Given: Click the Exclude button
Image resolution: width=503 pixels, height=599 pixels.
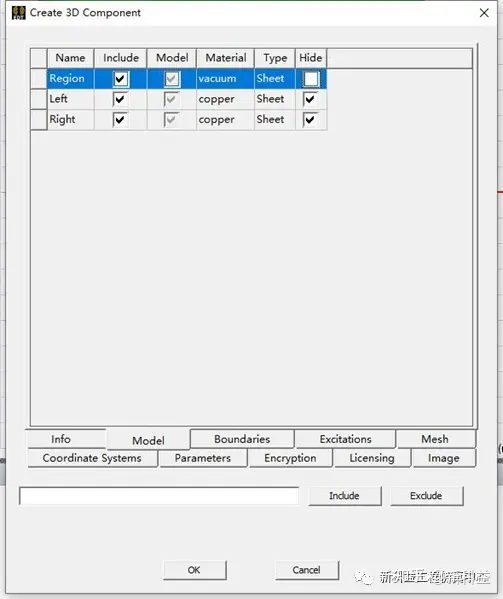Looking at the screenshot, I should point(426,495).
